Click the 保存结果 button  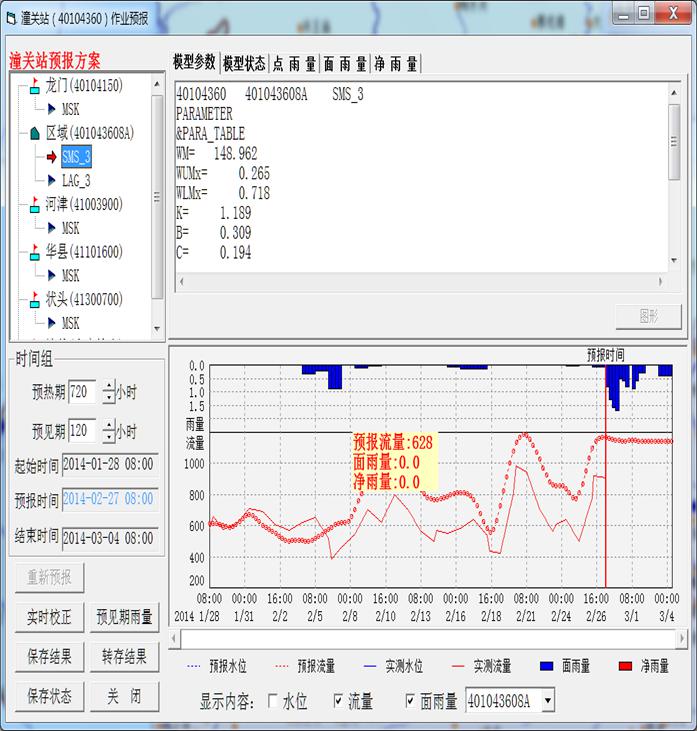click(49, 657)
